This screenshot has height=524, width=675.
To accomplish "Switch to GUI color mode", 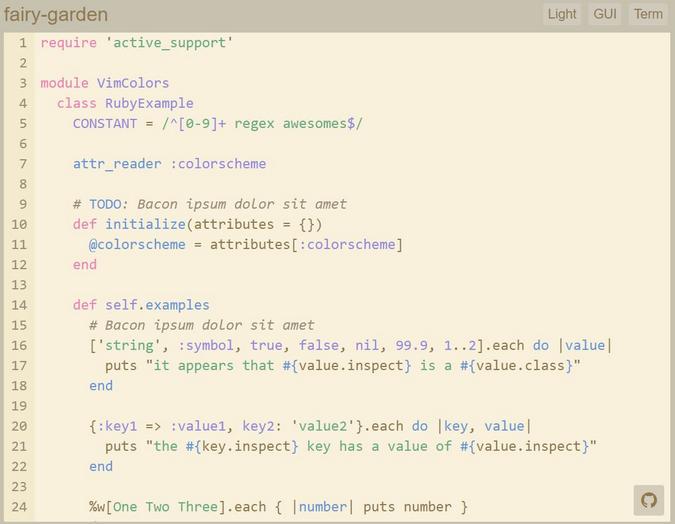I will [x=605, y=14].
